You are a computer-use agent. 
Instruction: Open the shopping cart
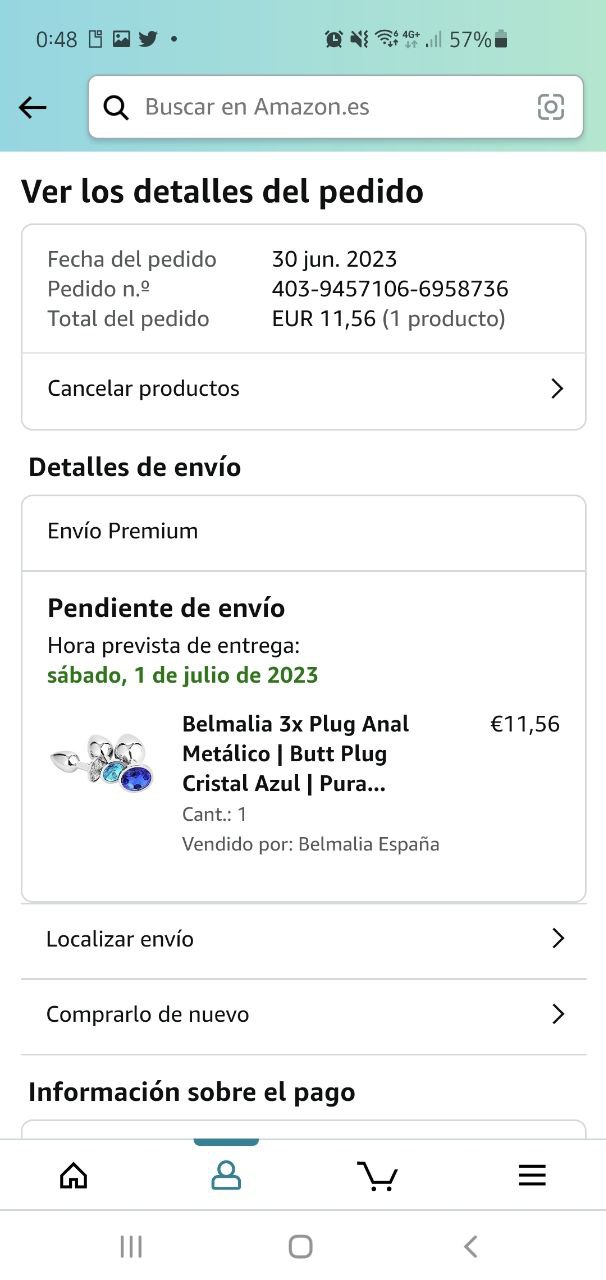377,1176
